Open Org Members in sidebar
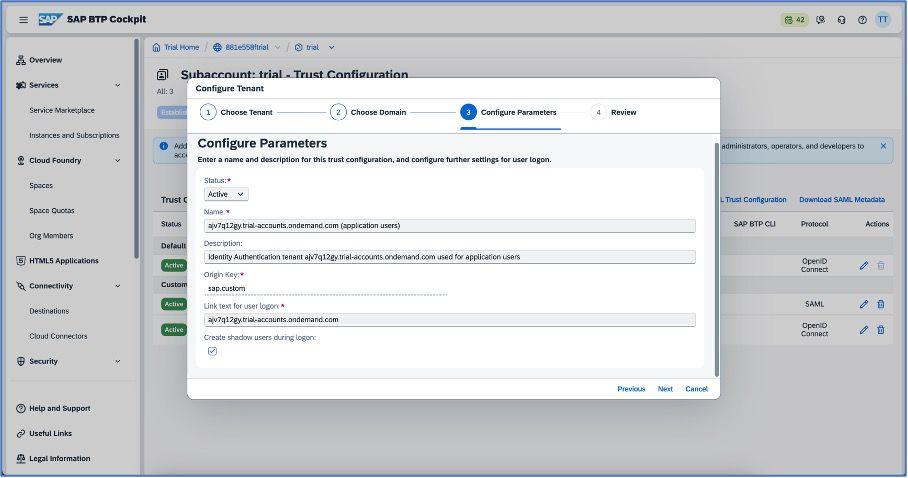This screenshot has width=908, height=478. point(51,236)
